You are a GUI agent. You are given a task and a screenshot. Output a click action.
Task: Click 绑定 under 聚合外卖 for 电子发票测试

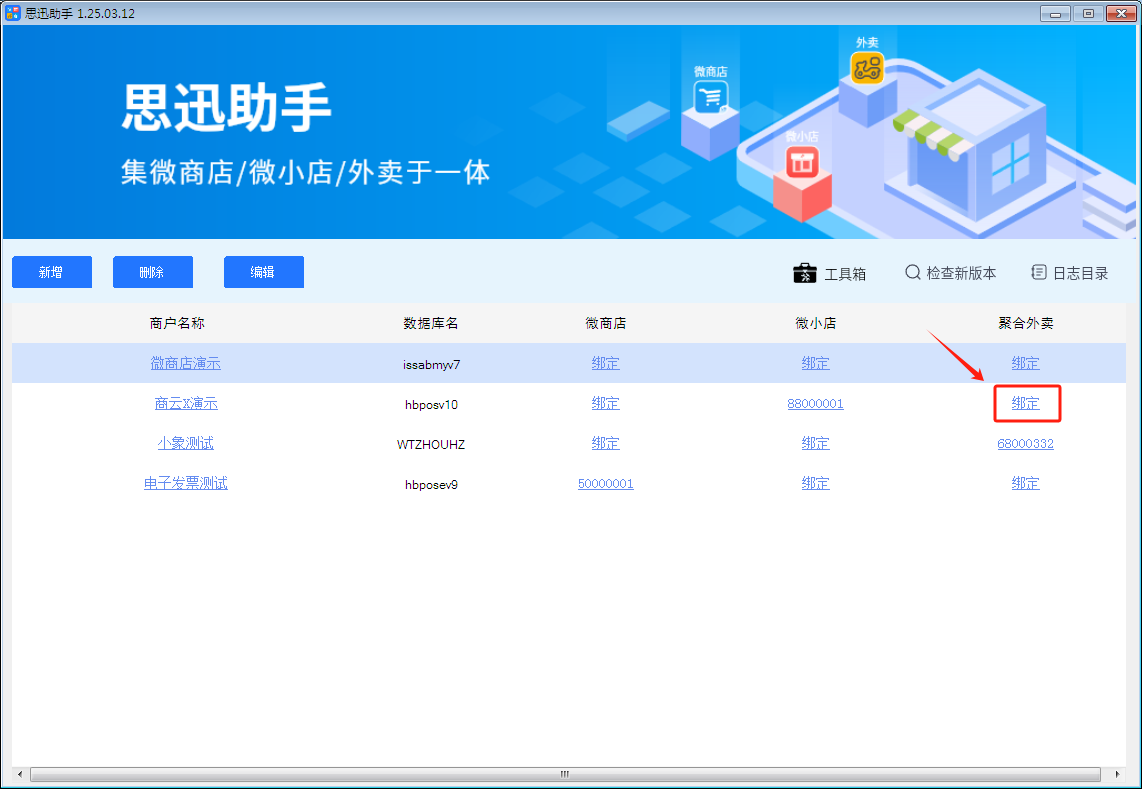(x=1025, y=483)
